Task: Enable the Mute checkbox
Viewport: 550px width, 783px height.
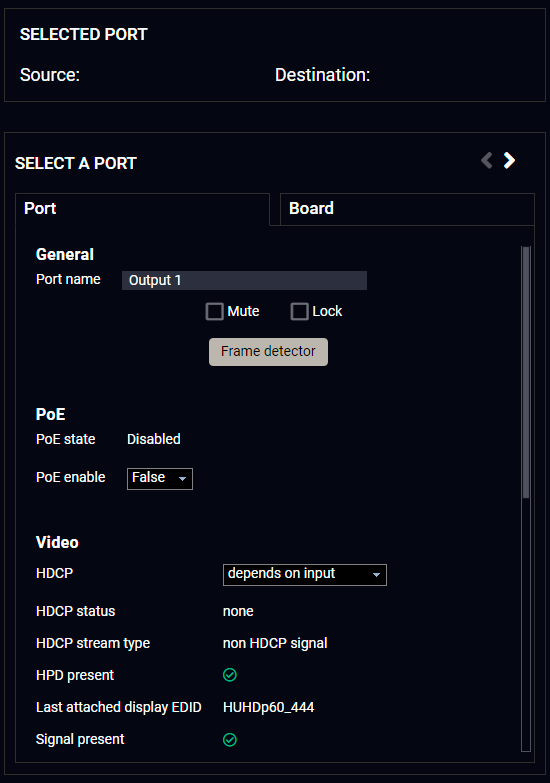Action: (x=215, y=312)
